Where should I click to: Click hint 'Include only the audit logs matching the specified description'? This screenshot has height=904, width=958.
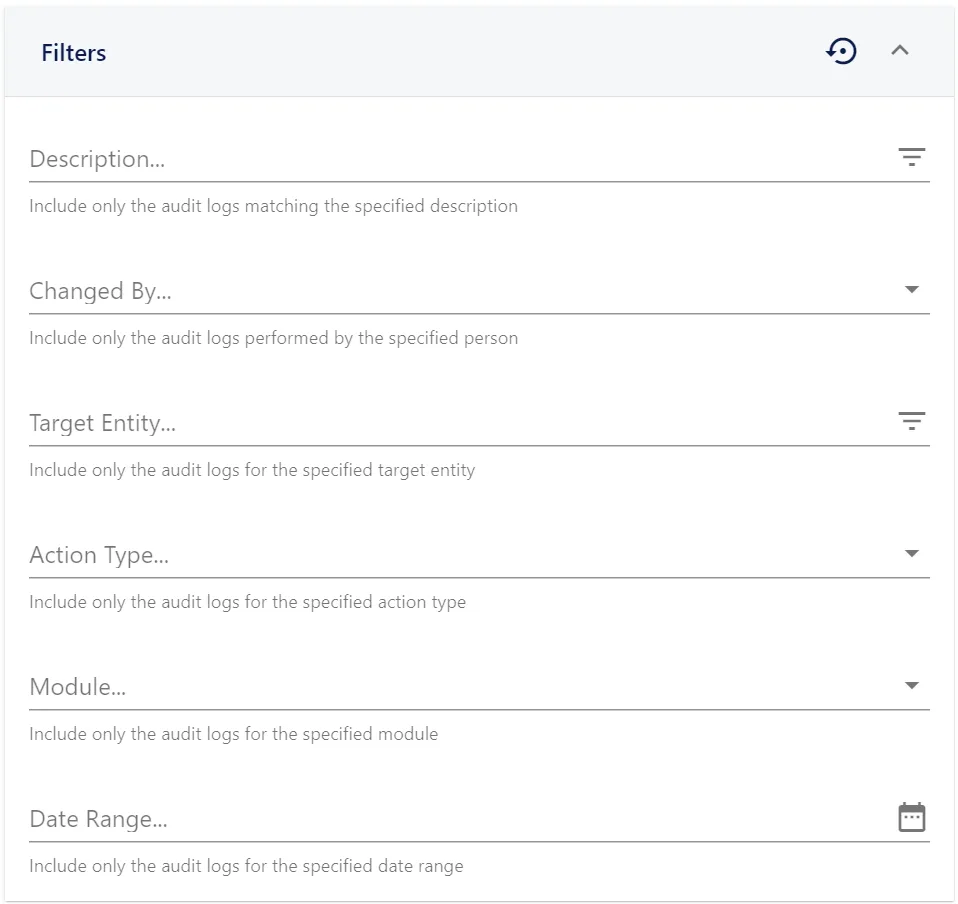pos(274,206)
